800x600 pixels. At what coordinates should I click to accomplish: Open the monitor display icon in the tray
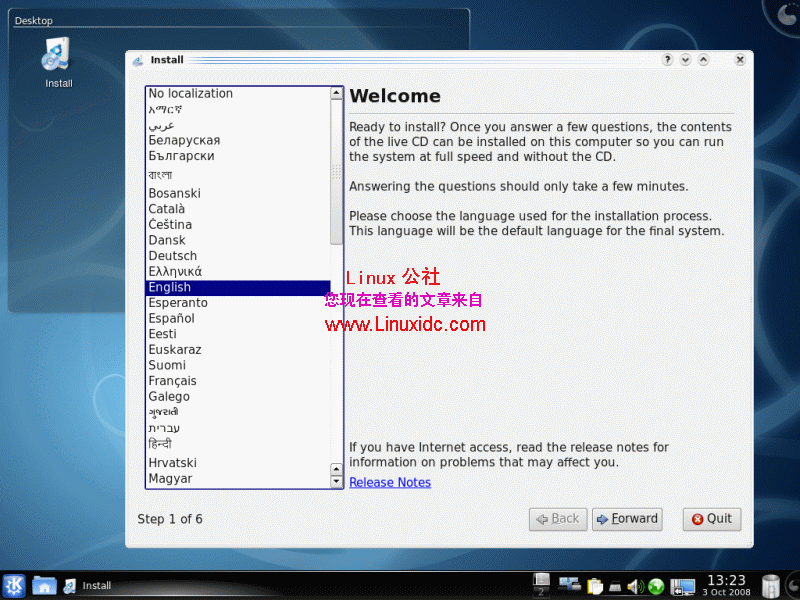683,586
